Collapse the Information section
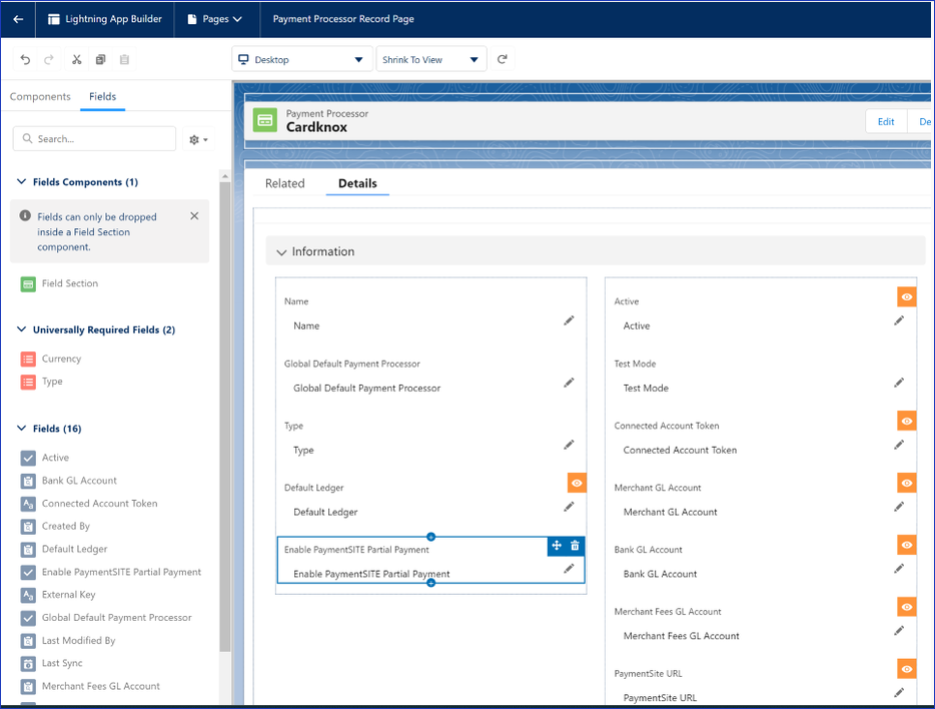Image resolution: width=935 pixels, height=709 pixels. point(282,253)
